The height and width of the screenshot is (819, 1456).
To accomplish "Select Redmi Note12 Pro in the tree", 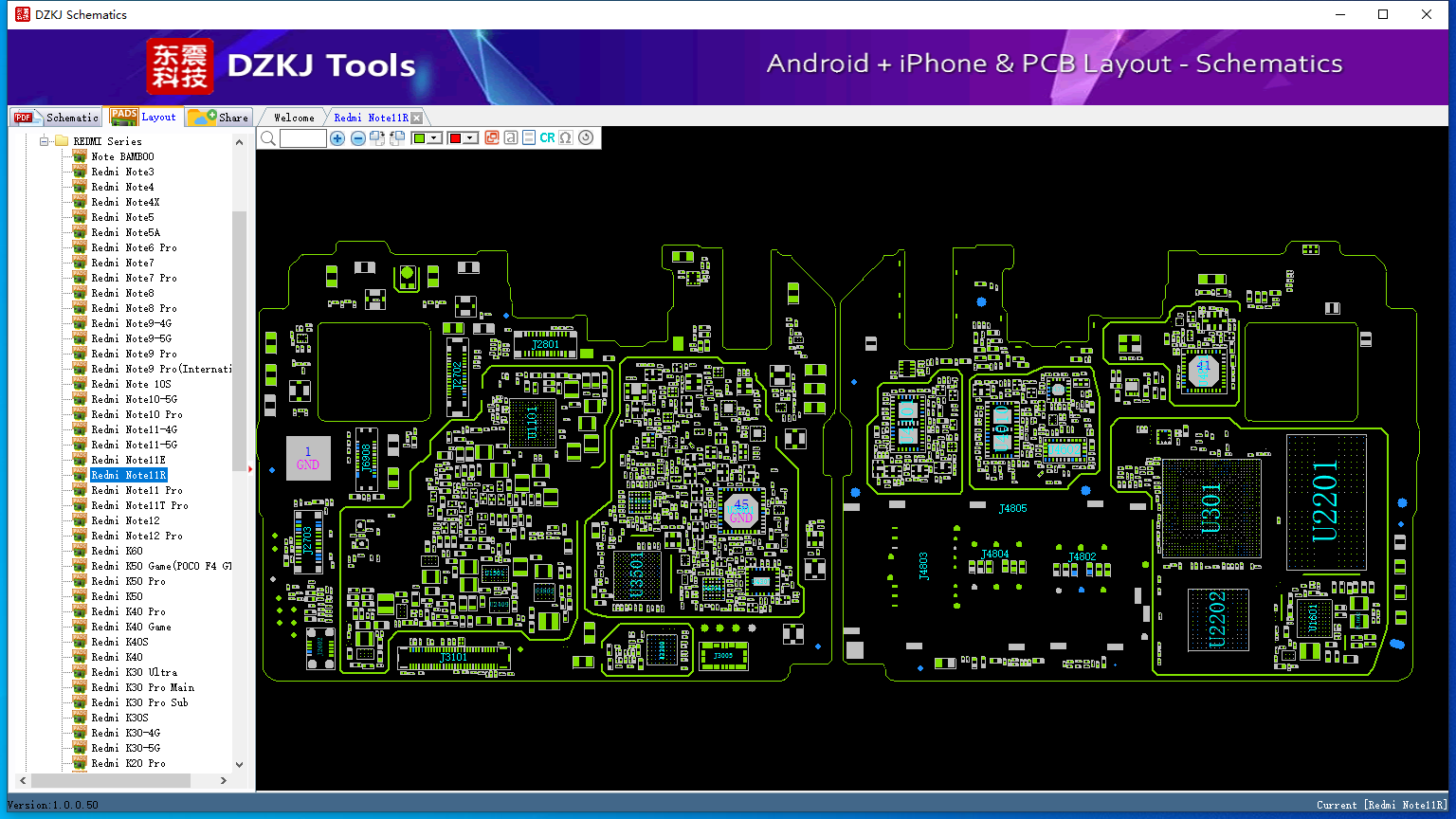I will (137, 536).
